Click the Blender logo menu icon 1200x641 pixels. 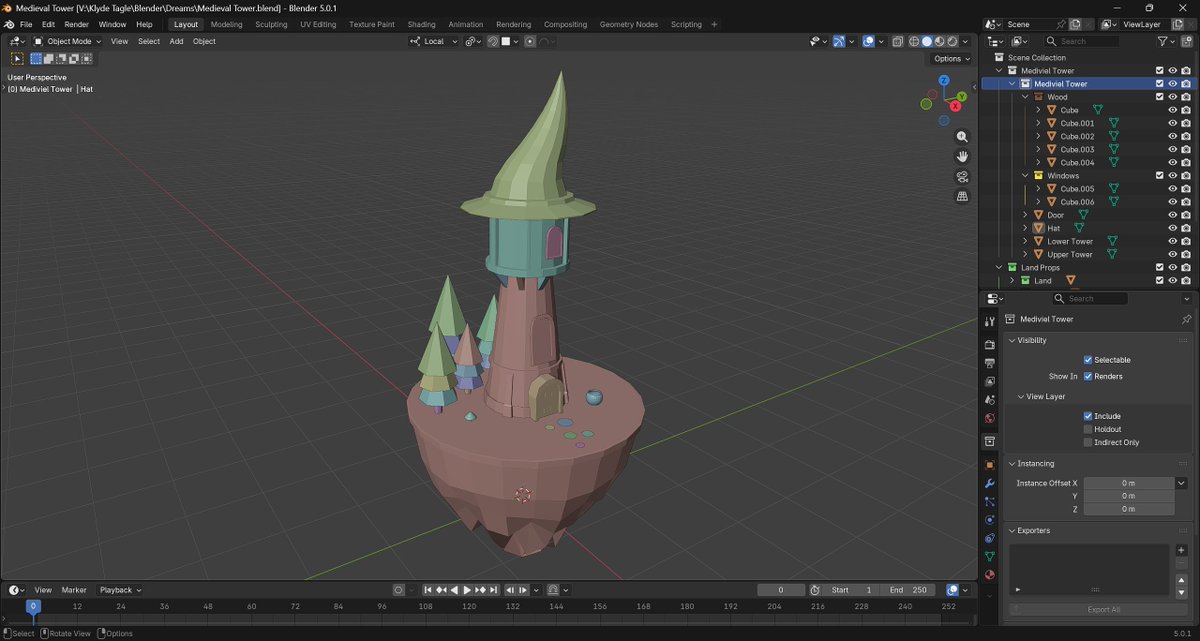click(x=9, y=24)
